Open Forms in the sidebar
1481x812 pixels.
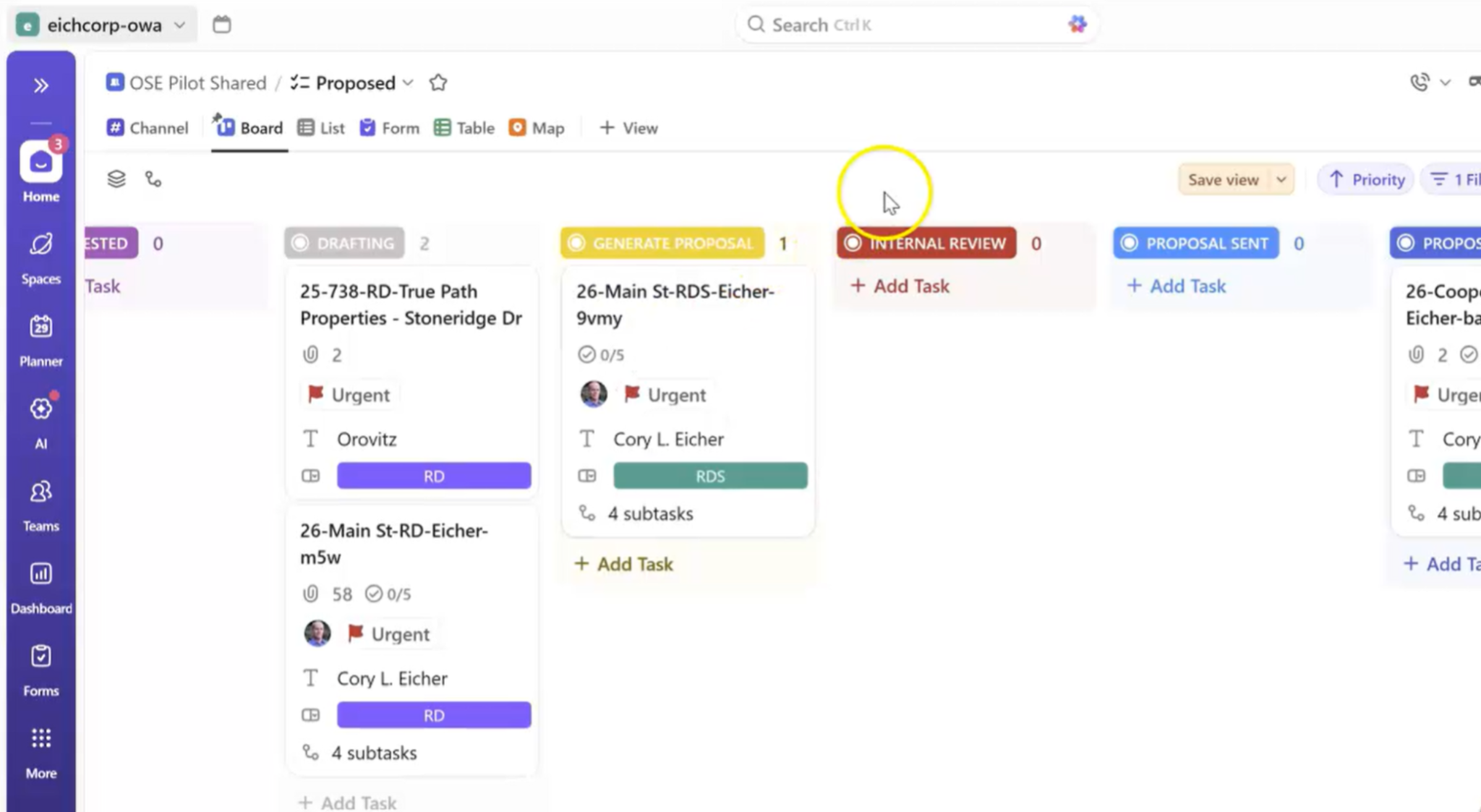click(40, 670)
